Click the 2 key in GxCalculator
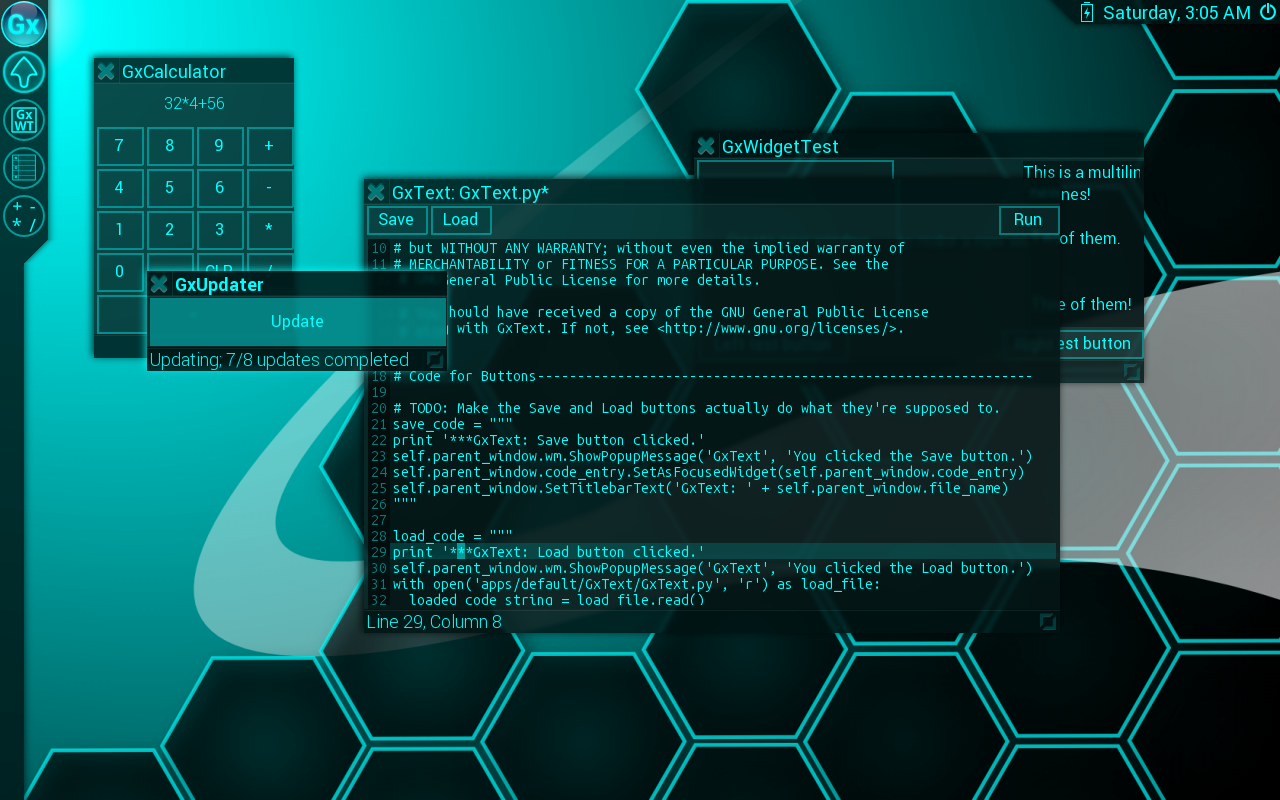Screen dimensions: 1280x800 [169, 230]
